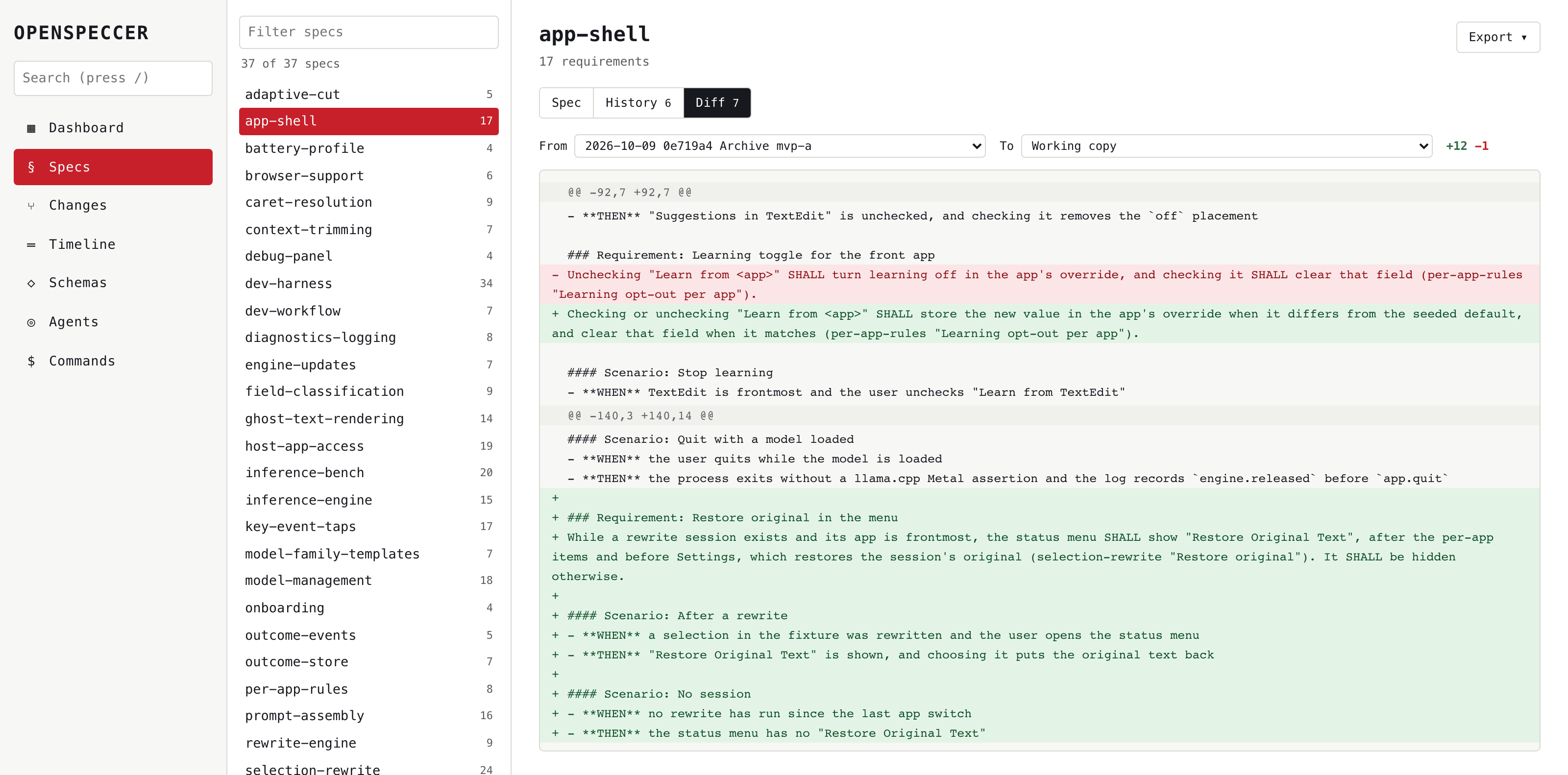
Task: Select the per-app-rules spec
Action: click(x=369, y=689)
